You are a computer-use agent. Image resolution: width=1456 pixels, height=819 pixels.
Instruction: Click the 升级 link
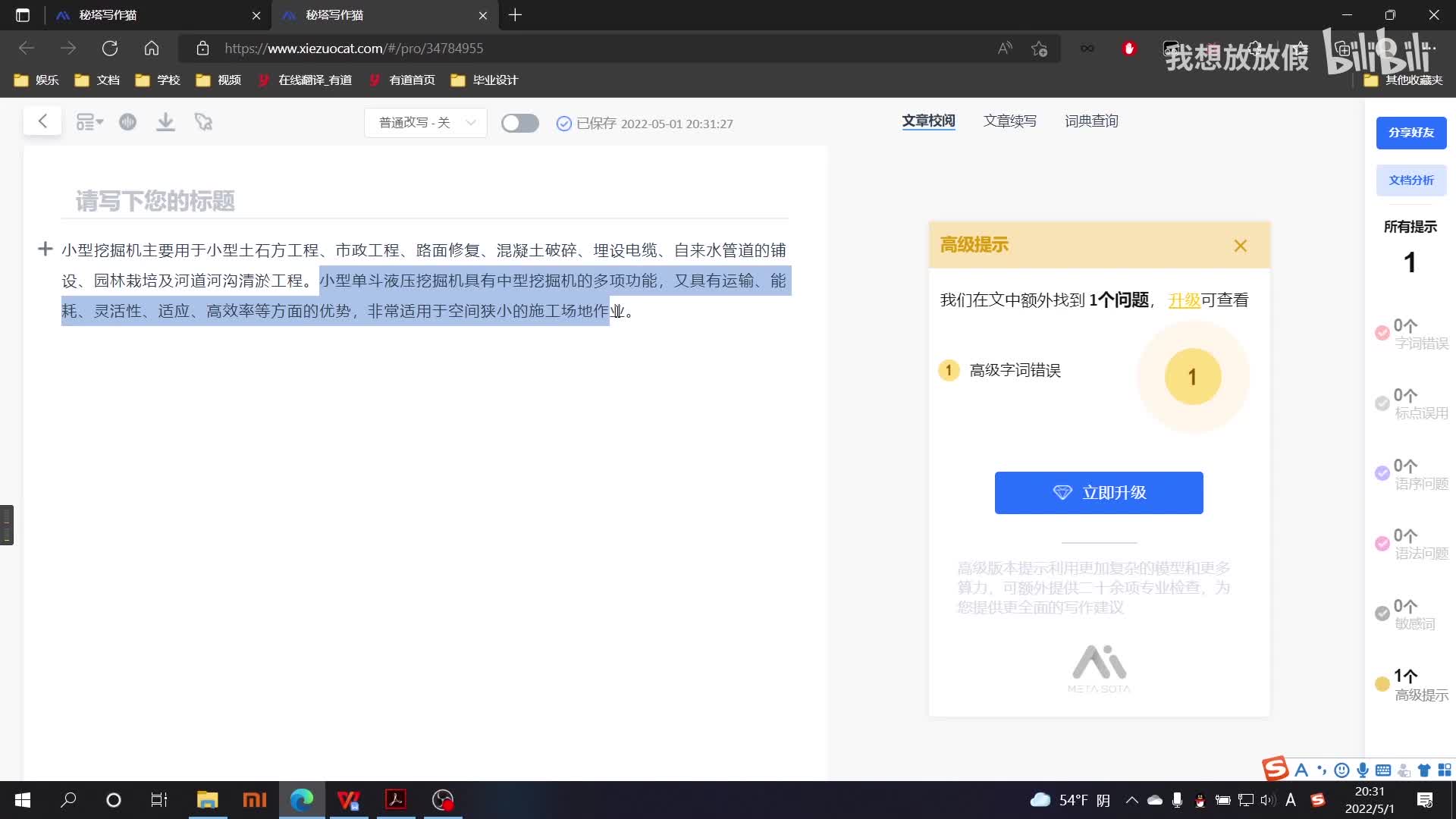[1184, 300]
